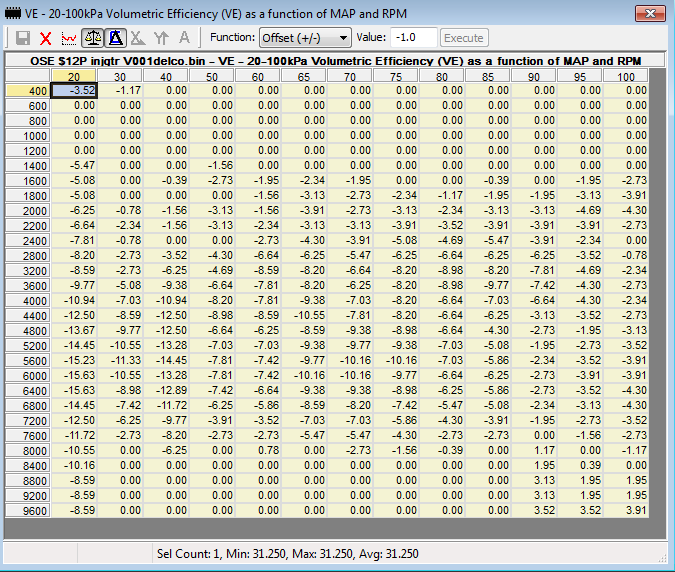Click the red X cancel icon
Screen dimensions: 675x572
pos(46,38)
